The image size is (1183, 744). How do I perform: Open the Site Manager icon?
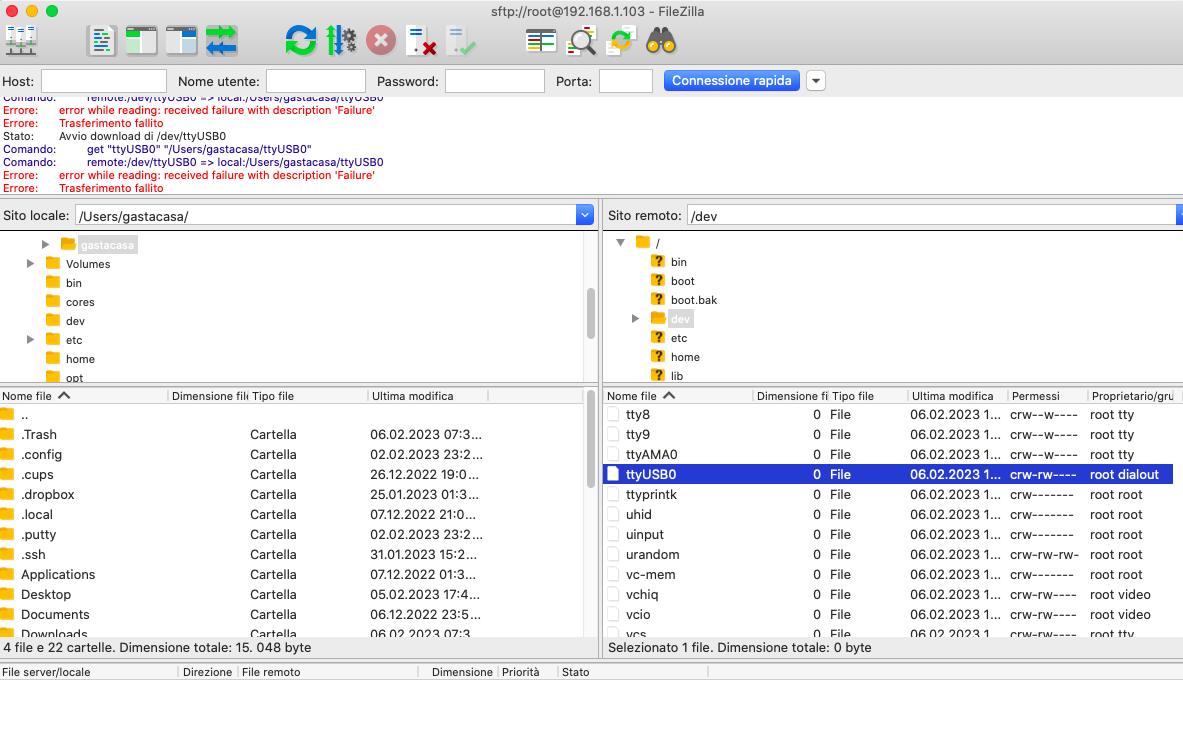click(21, 41)
